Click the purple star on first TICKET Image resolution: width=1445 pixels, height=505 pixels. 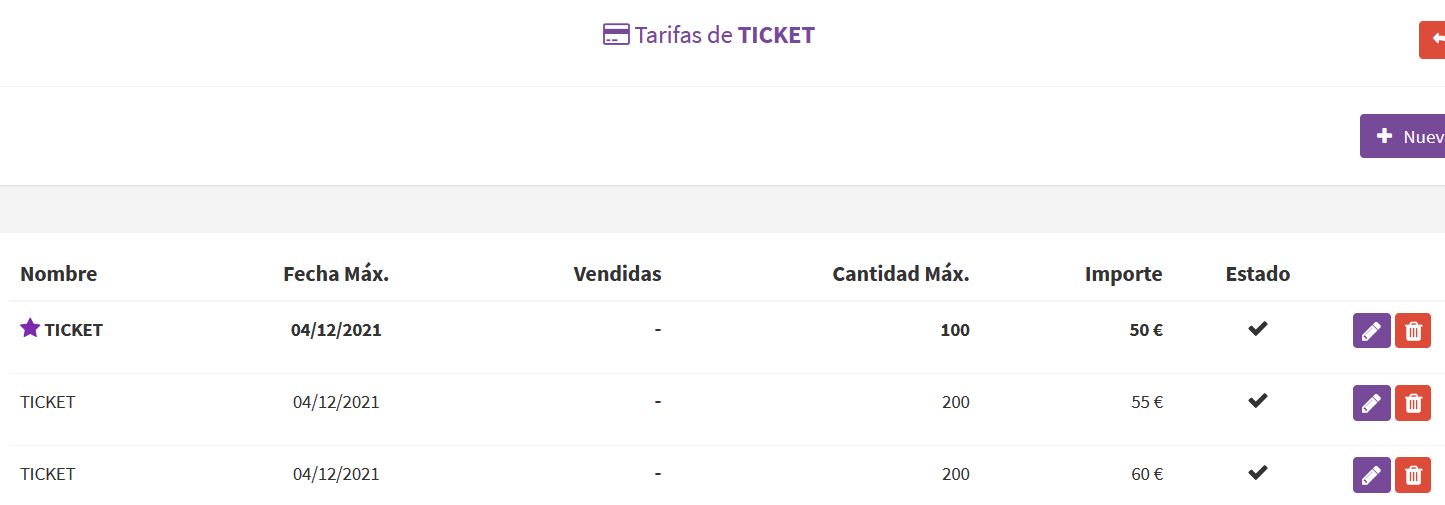coord(30,327)
